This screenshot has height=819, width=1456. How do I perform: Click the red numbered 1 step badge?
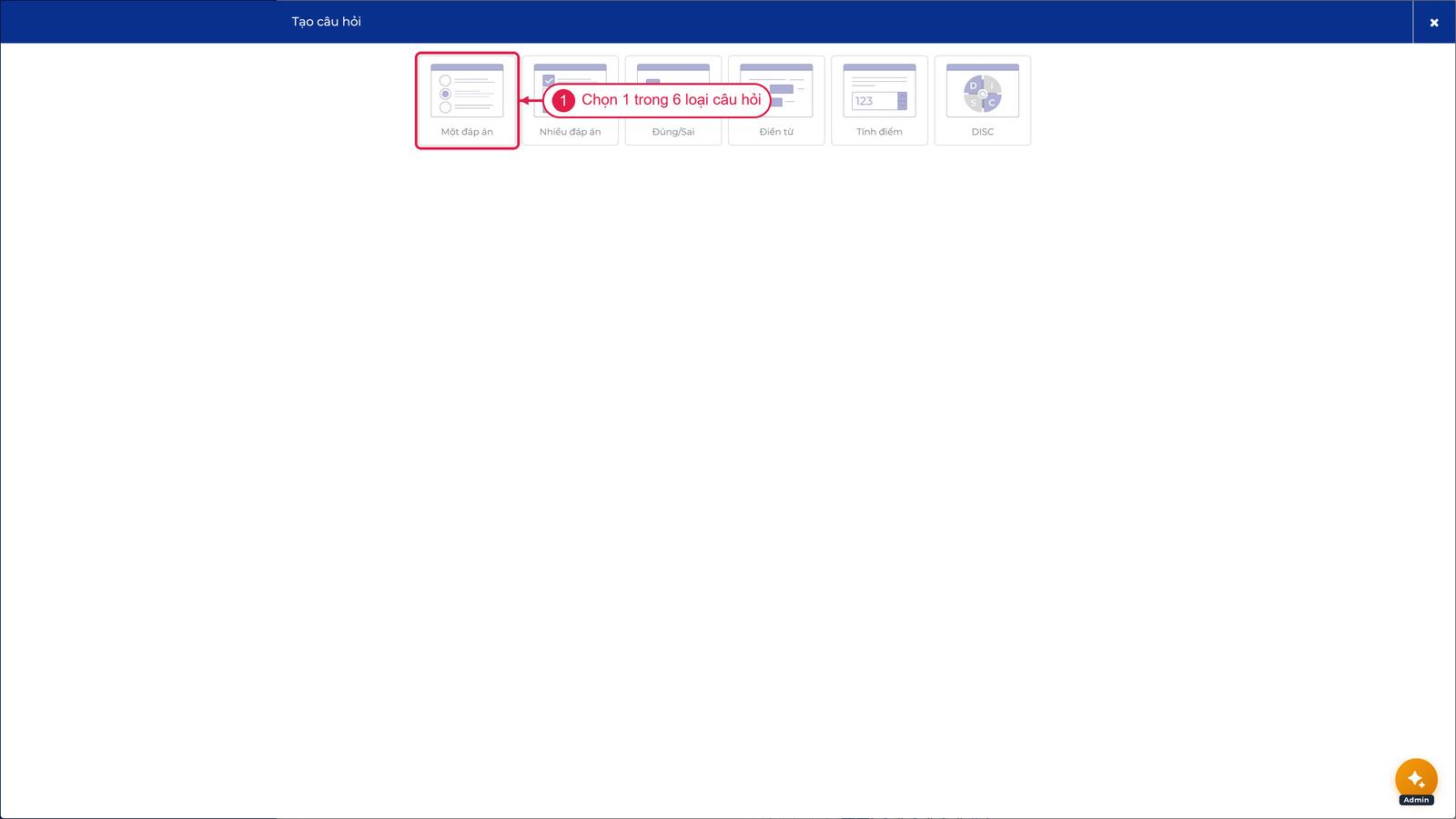(x=563, y=100)
